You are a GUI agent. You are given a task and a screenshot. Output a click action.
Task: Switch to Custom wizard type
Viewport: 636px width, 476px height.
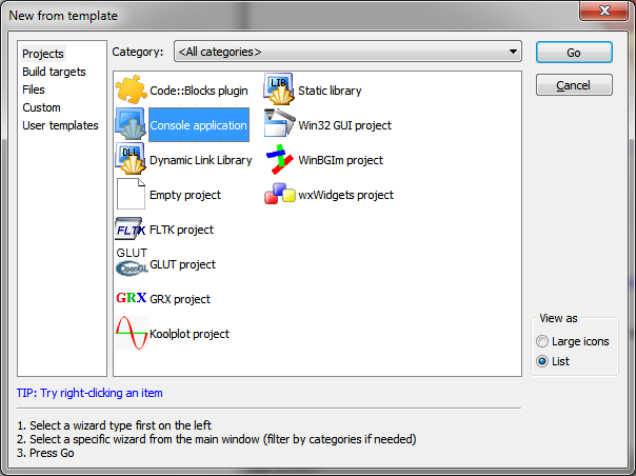click(41, 107)
